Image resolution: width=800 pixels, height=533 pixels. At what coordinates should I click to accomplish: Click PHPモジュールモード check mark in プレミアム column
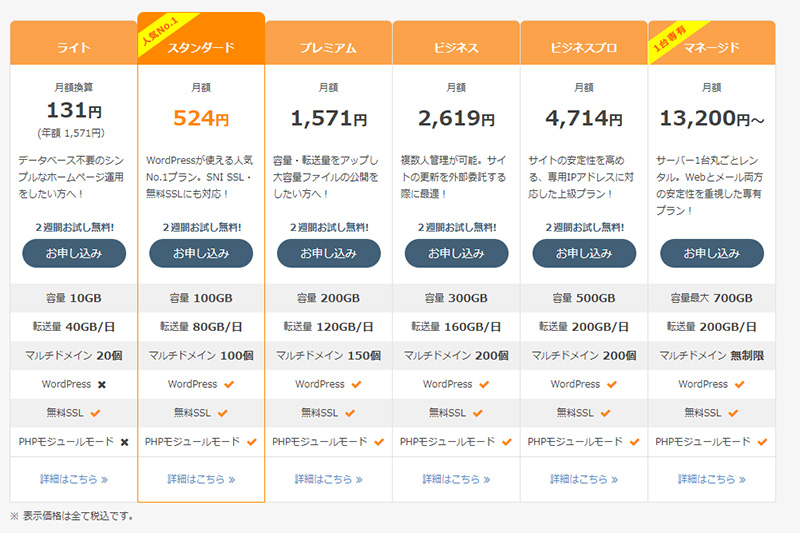[379, 442]
